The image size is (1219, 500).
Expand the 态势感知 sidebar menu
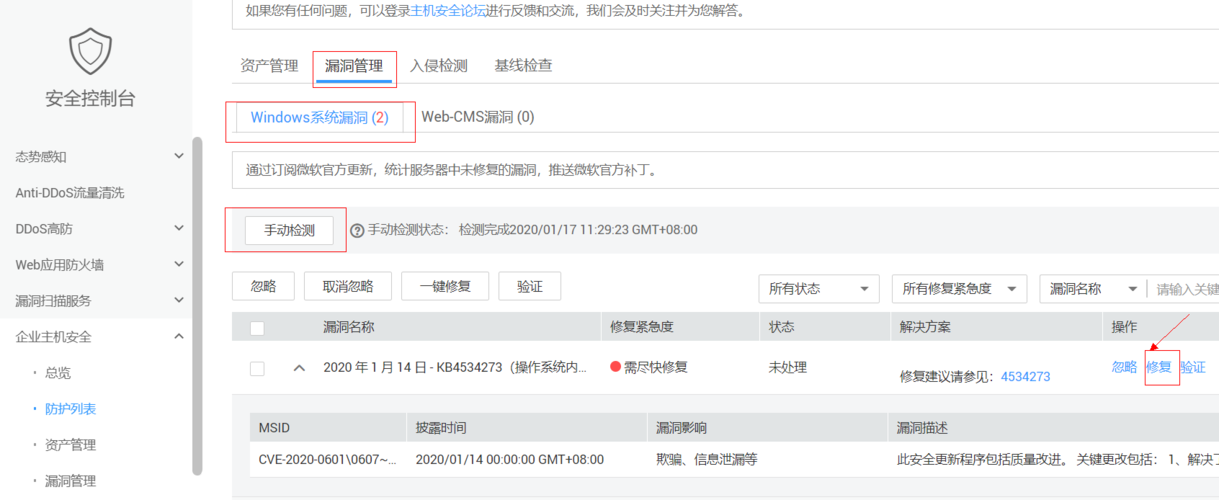[x=179, y=156]
